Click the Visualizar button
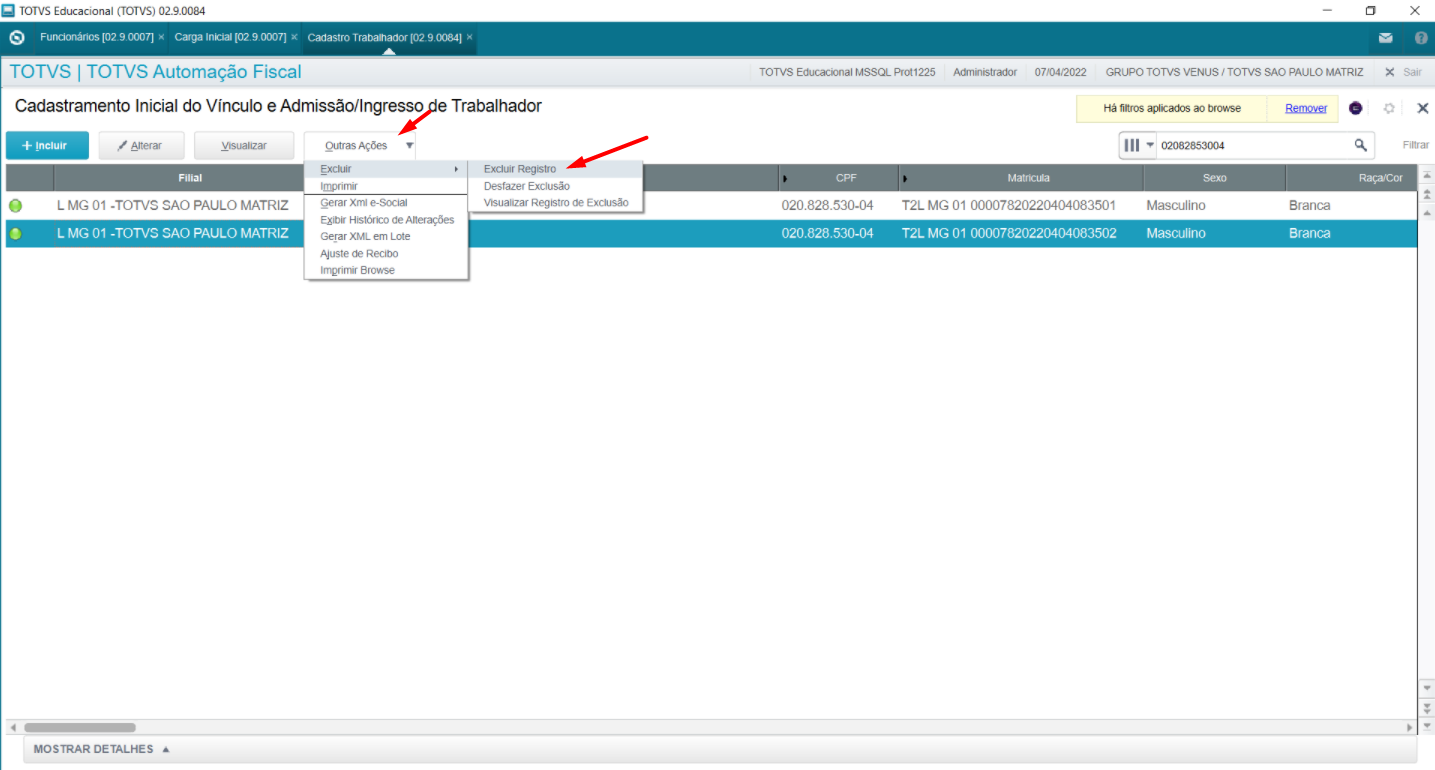 click(244, 146)
